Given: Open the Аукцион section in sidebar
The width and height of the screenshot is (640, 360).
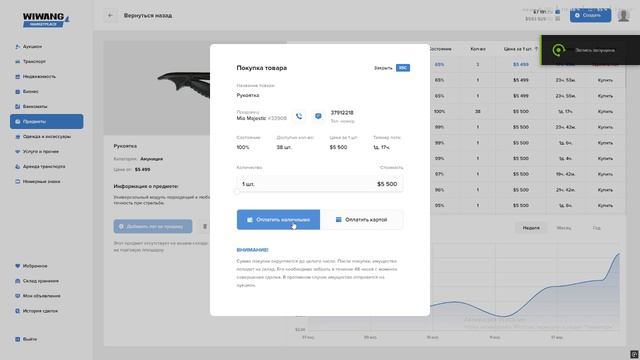Looking at the screenshot, I should tap(29, 47).
